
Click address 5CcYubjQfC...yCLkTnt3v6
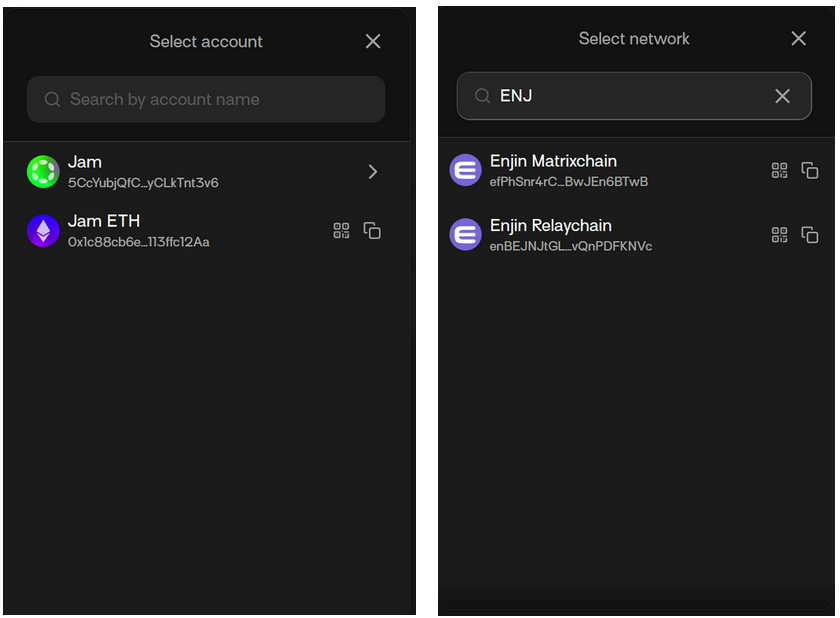[x=143, y=183]
